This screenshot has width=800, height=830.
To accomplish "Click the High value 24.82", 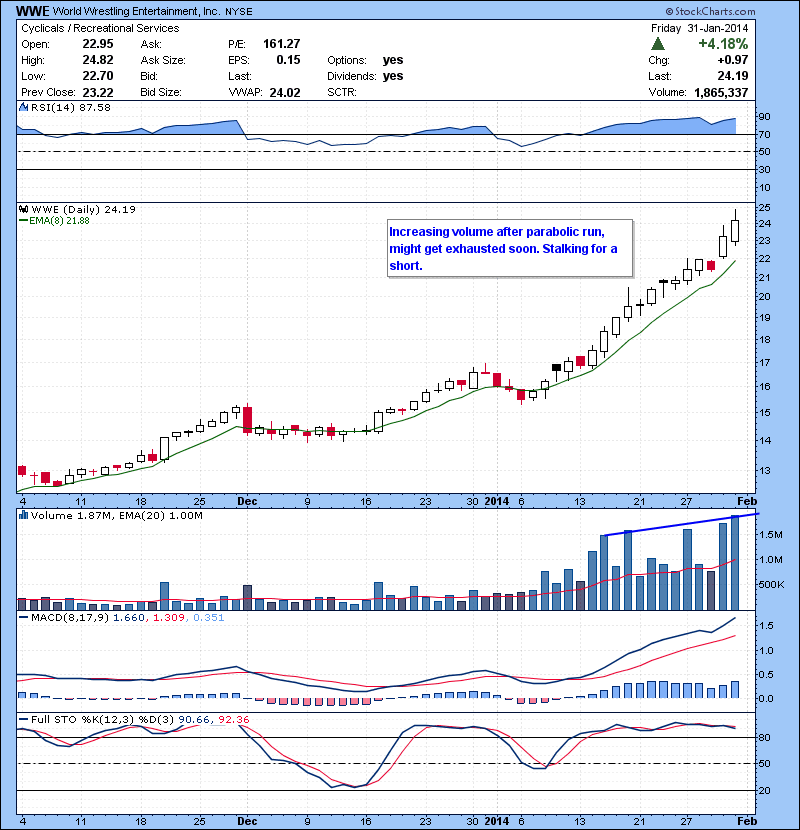I will pyautogui.click(x=98, y=60).
